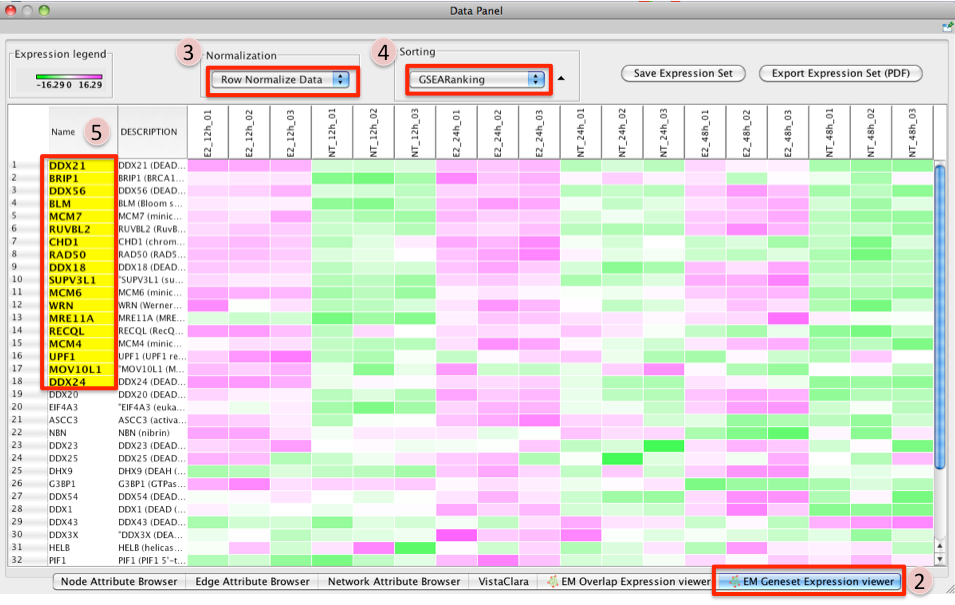Viewport: 955px width, 605px height.
Task: Click the scroll down arrow of the table
Action: [x=940, y=560]
